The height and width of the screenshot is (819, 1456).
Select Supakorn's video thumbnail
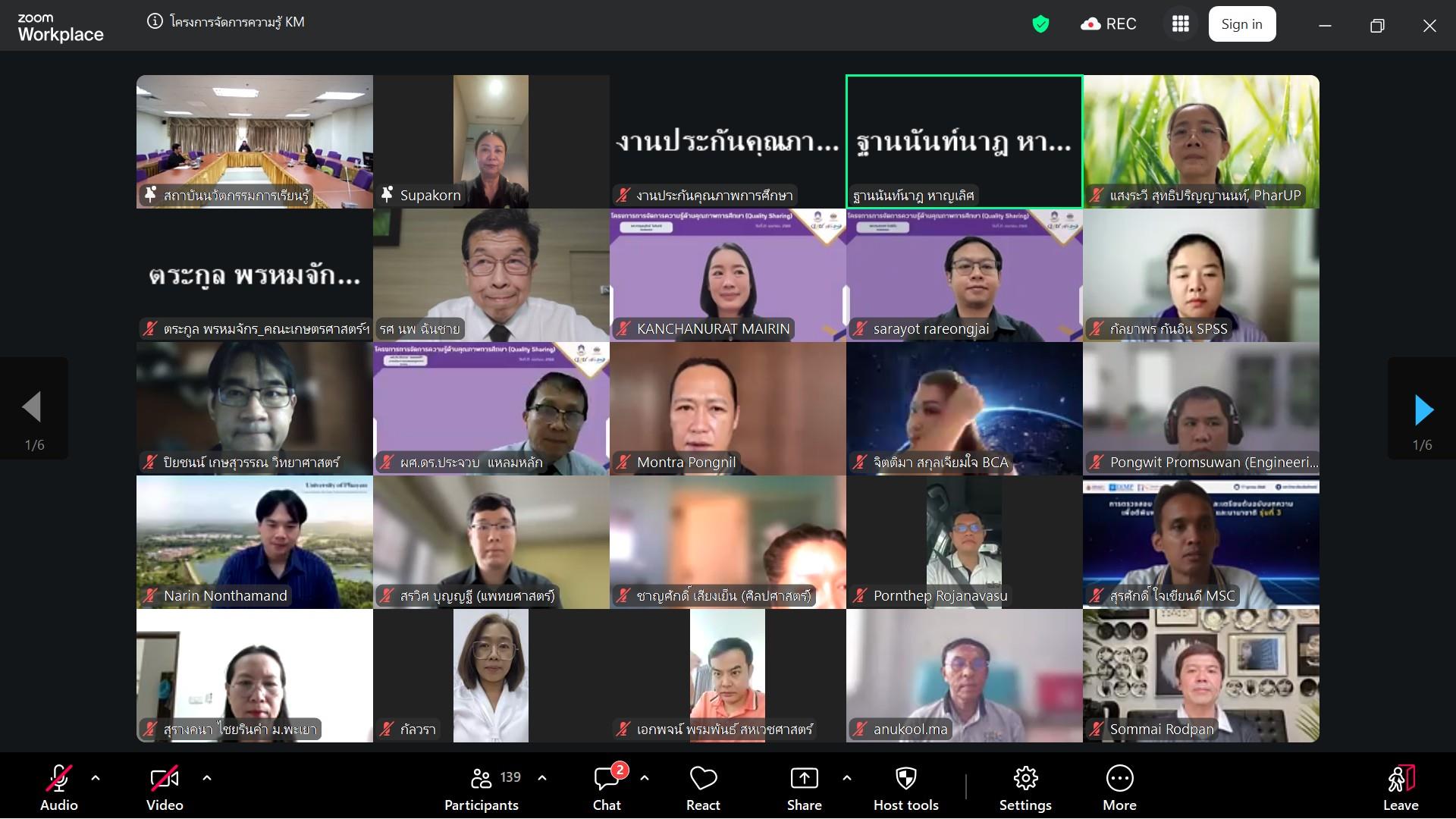(491, 141)
